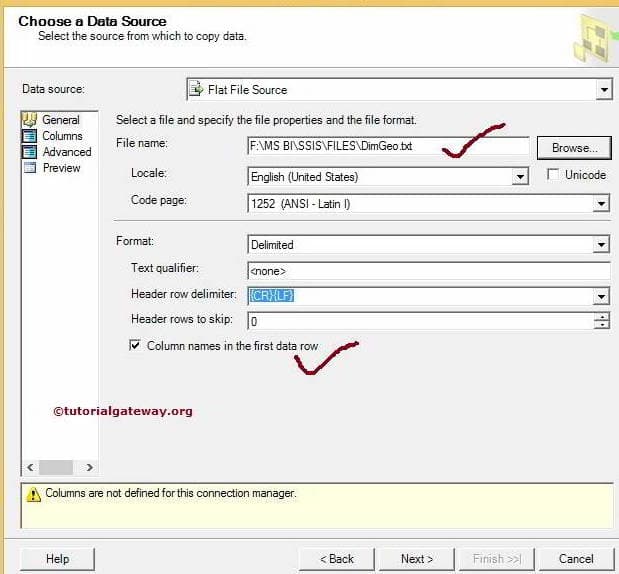Proceed with the Next button
Viewport: 619px width, 574px height.
pyautogui.click(x=417, y=559)
